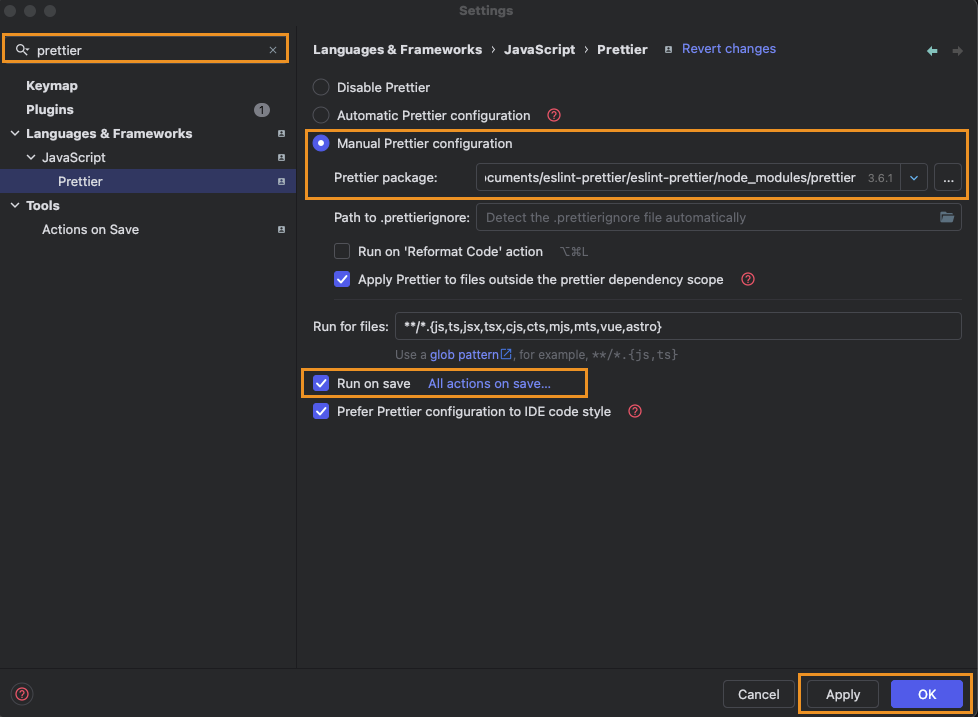978x717 pixels.
Task: Click project icon next to Revert changes
Action: pyautogui.click(x=668, y=49)
